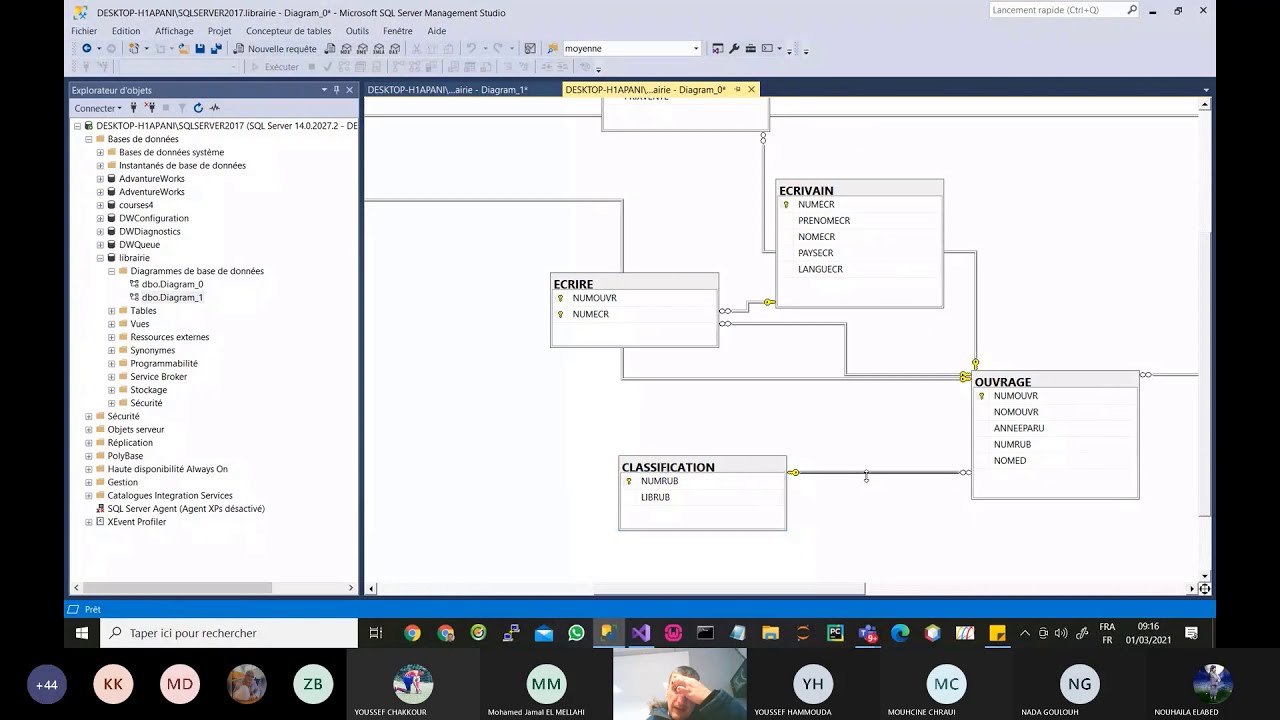
Task: Open the Outils menu
Action: (357, 31)
